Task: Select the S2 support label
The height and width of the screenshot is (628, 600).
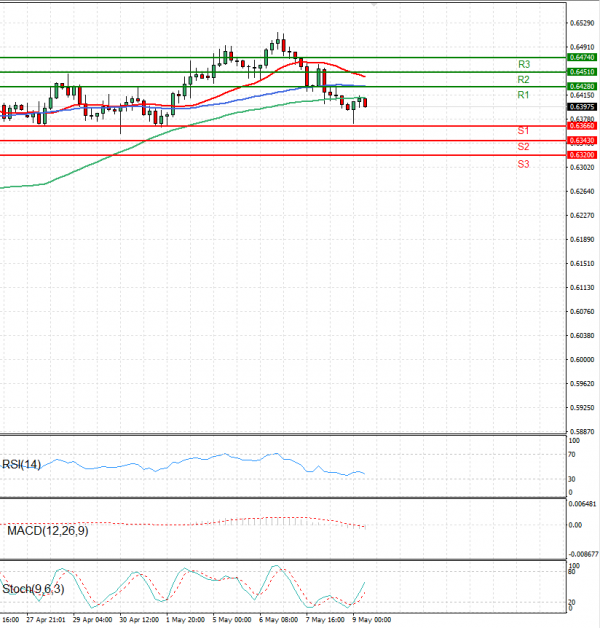Action: point(523,147)
